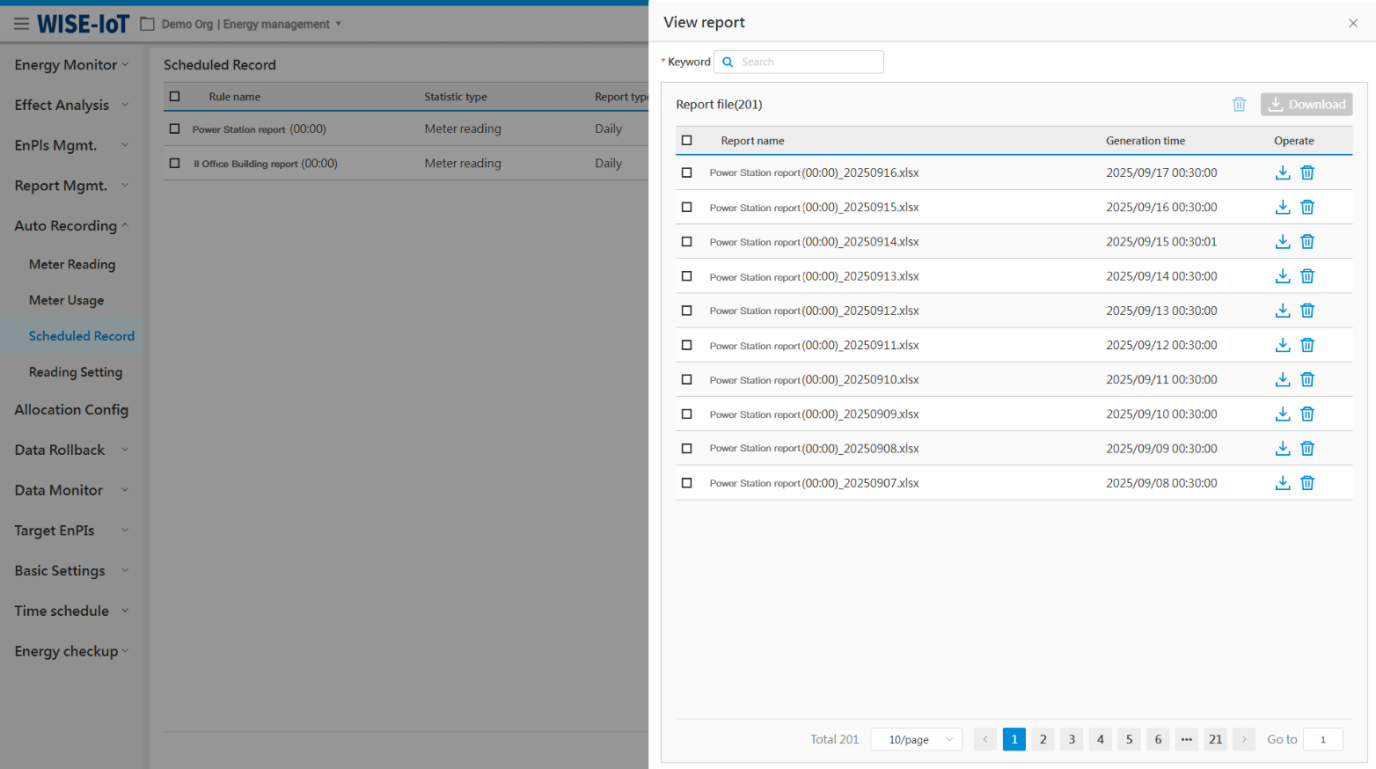Download the 20250913.xlsx report file
Screen dimensions: 1376x769
pyautogui.click(x=1283, y=276)
